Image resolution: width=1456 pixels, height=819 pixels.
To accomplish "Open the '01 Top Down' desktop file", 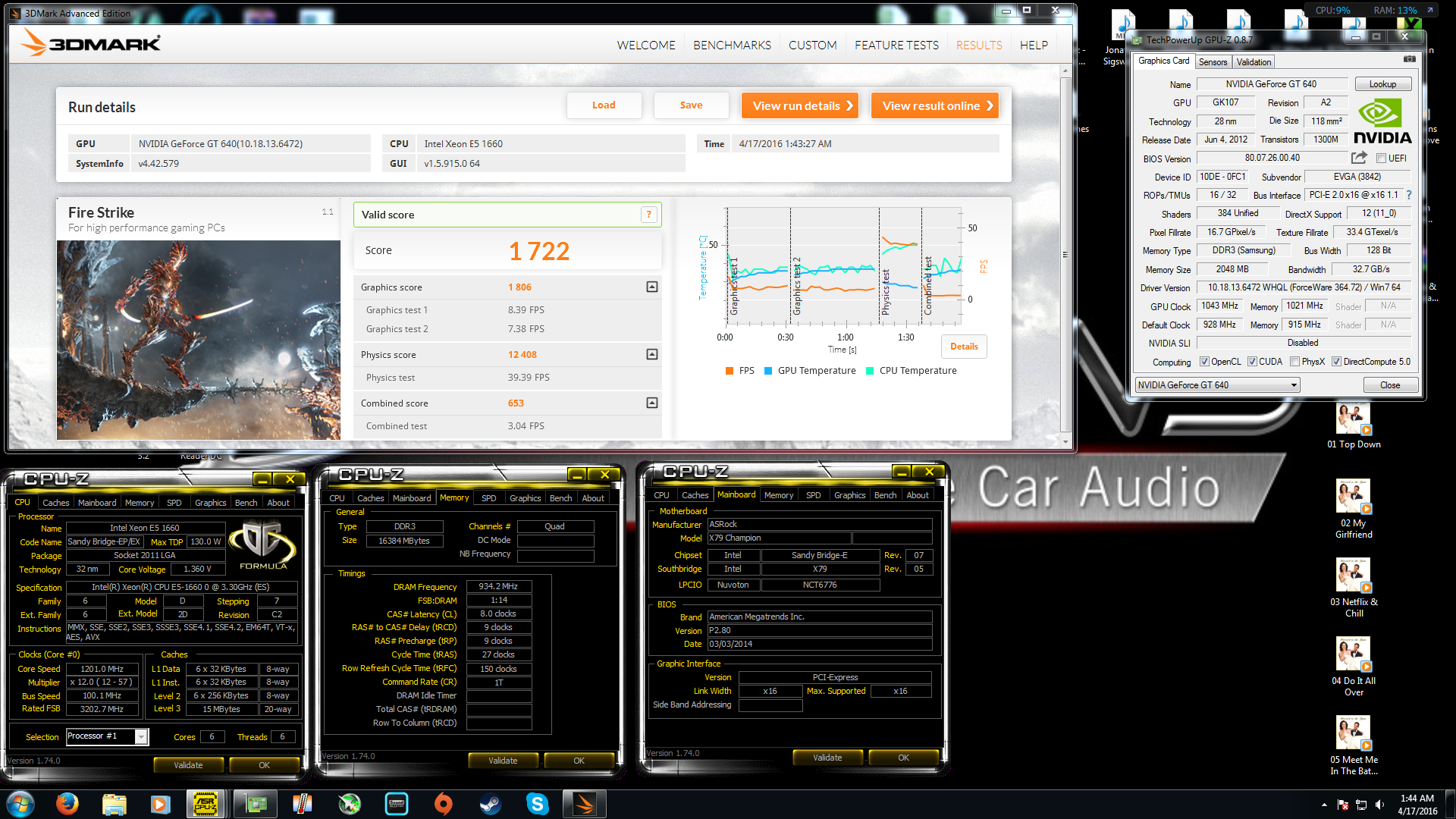I will coord(1354,426).
